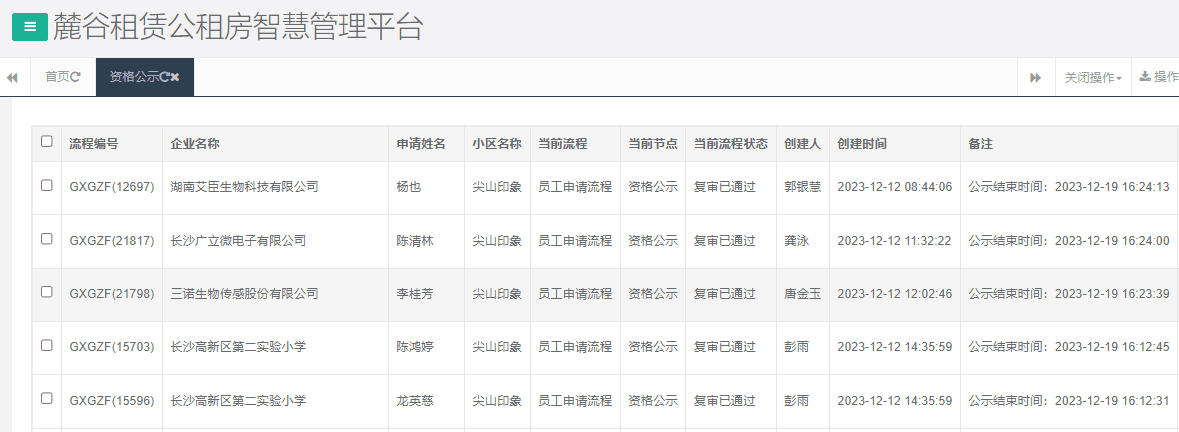
Task: Switch to the 首页 tab
Action: point(57,77)
